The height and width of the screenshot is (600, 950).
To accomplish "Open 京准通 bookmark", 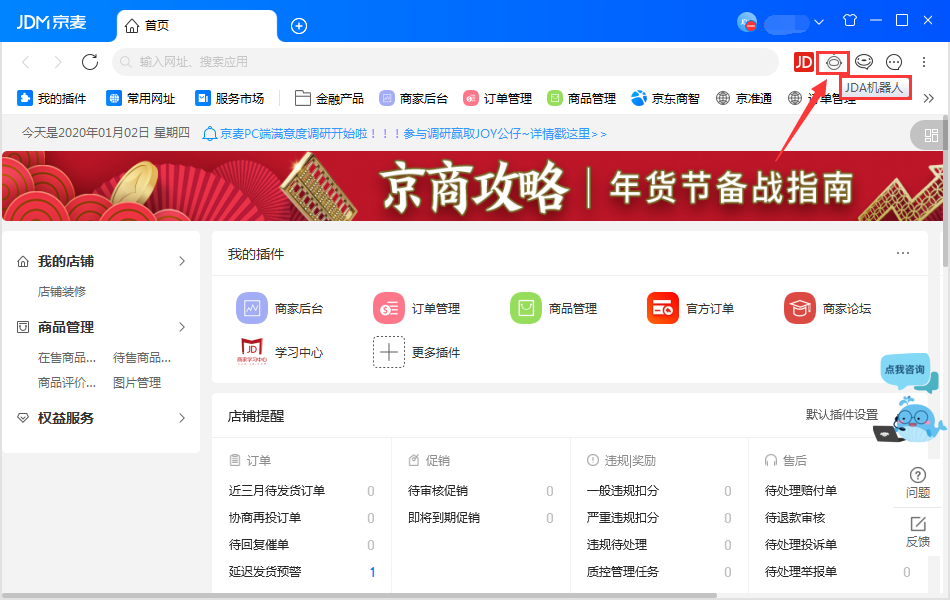I will [744, 98].
